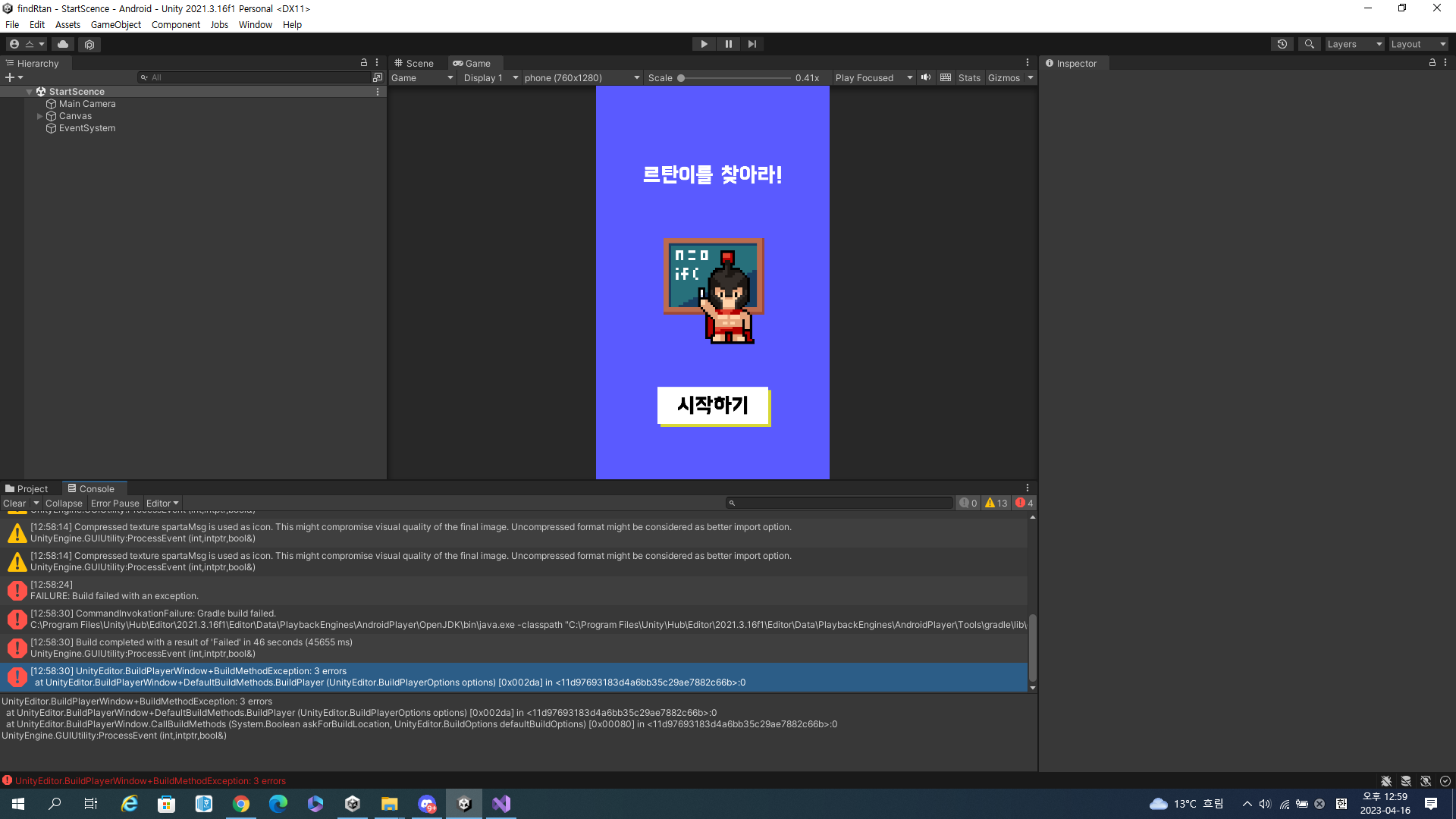Open the Hierarchy search window icon
The image size is (1456, 819).
coord(378,77)
